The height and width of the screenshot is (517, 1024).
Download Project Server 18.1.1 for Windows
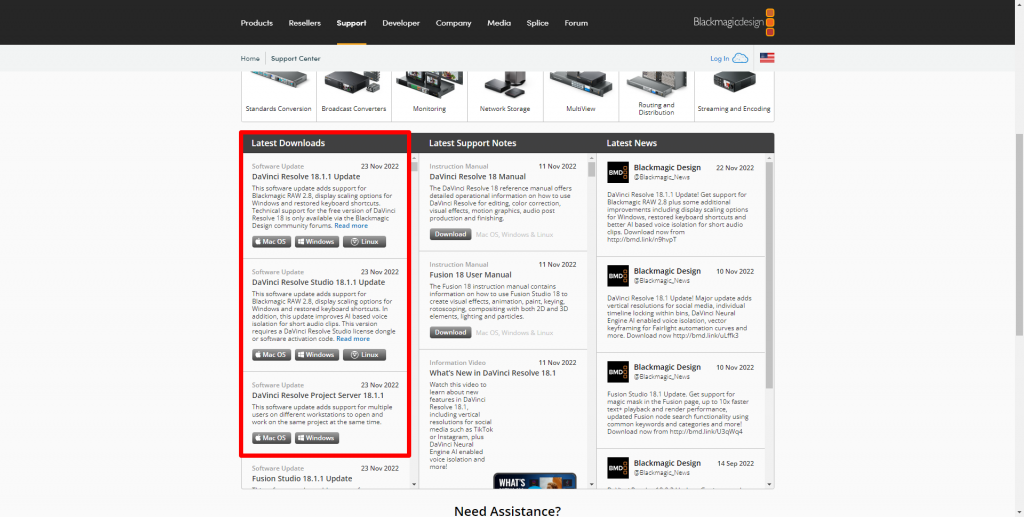click(317, 438)
